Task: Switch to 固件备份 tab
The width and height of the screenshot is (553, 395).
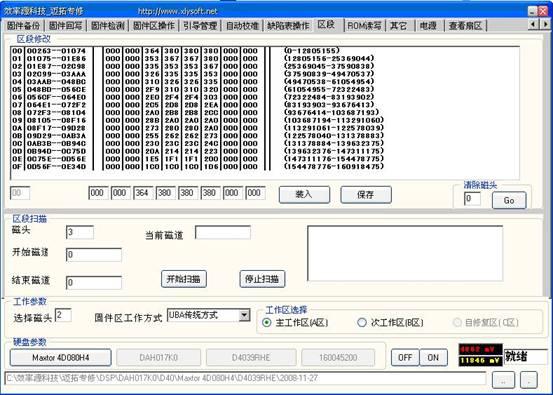Action: pyautogui.click(x=23, y=25)
